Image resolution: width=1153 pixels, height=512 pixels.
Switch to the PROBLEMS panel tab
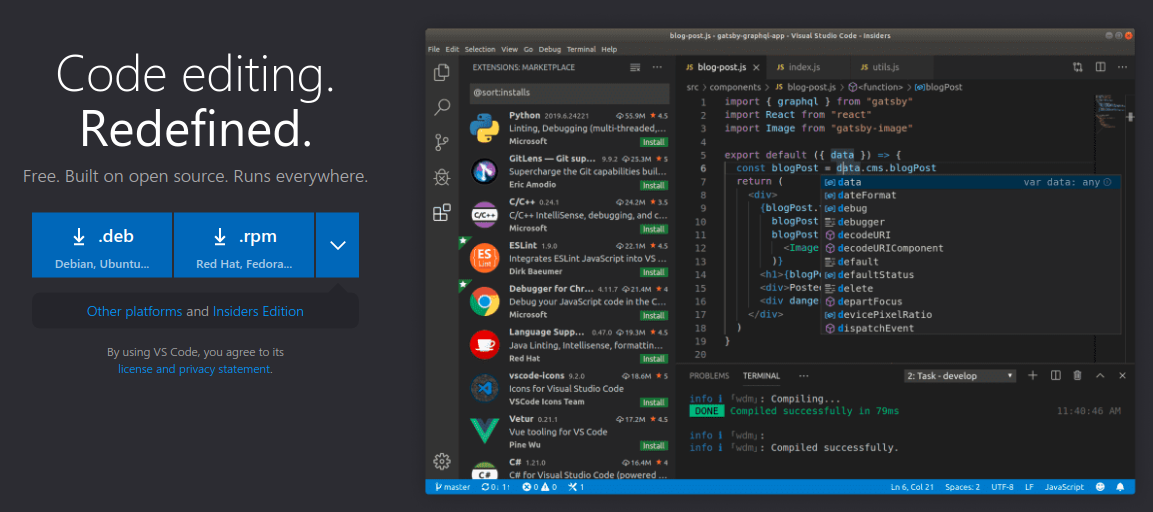pos(709,376)
